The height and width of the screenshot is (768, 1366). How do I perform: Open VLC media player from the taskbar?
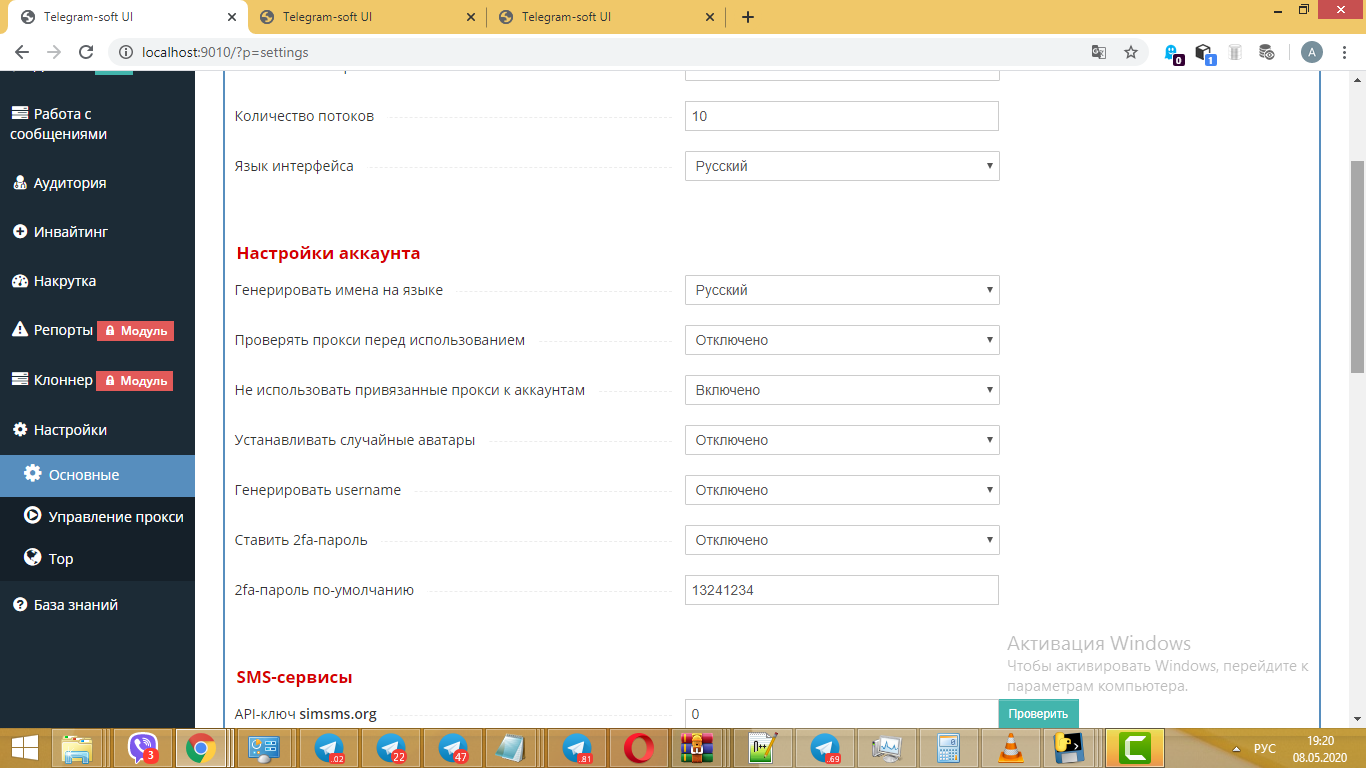[x=1011, y=747]
